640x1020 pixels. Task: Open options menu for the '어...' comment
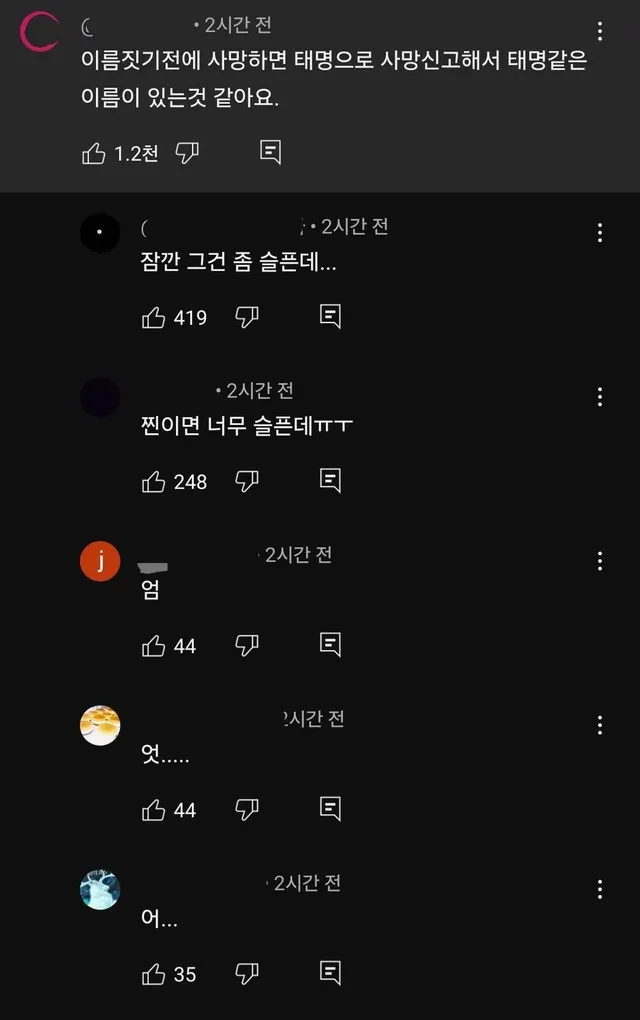click(x=598, y=889)
